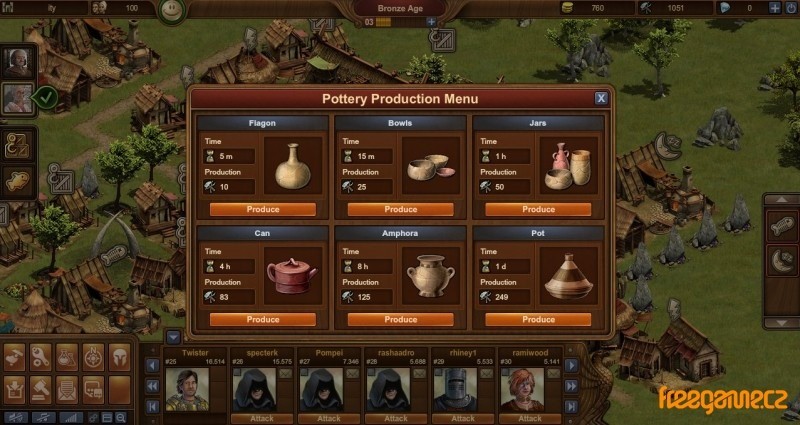Show next neighbors with right arrow
The image size is (800, 425).
pyautogui.click(x=571, y=365)
